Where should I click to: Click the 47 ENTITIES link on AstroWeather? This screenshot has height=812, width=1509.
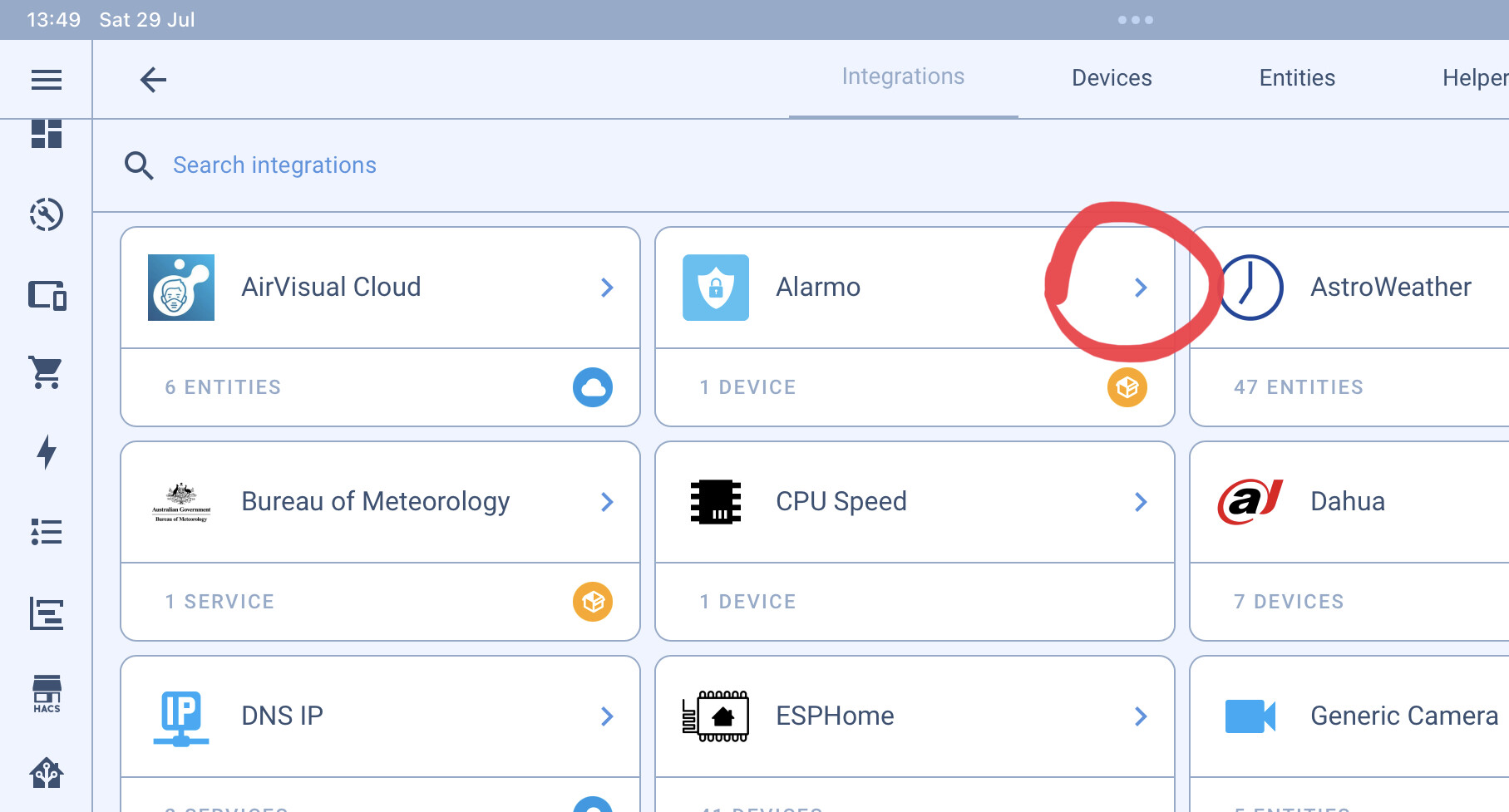[1300, 387]
